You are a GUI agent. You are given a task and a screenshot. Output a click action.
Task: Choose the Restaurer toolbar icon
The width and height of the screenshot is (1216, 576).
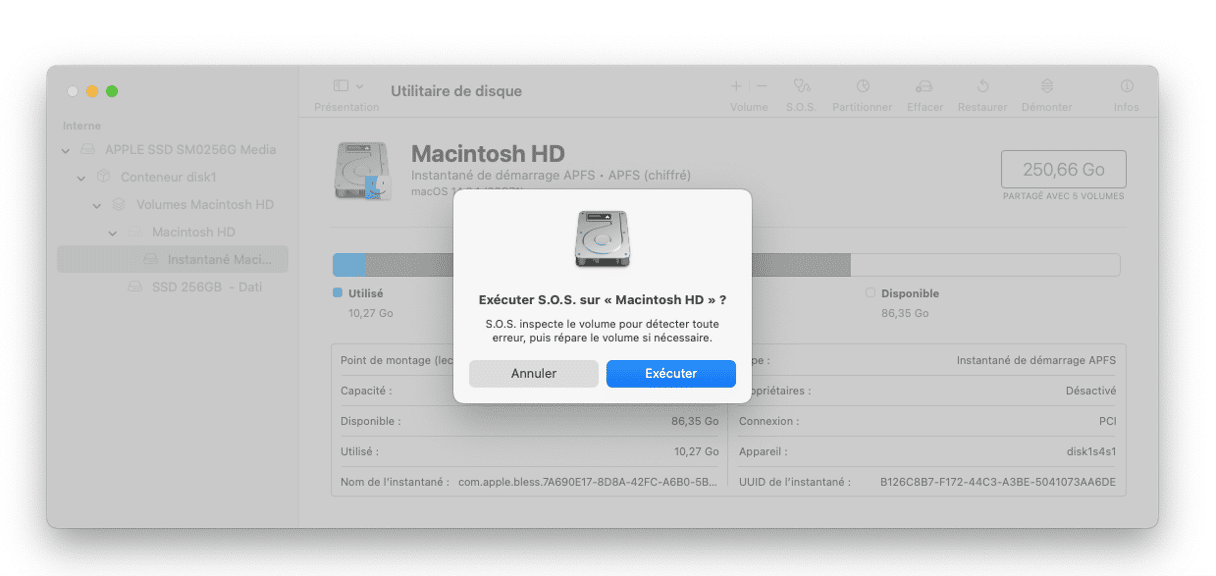pyautogui.click(x=982, y=87)
